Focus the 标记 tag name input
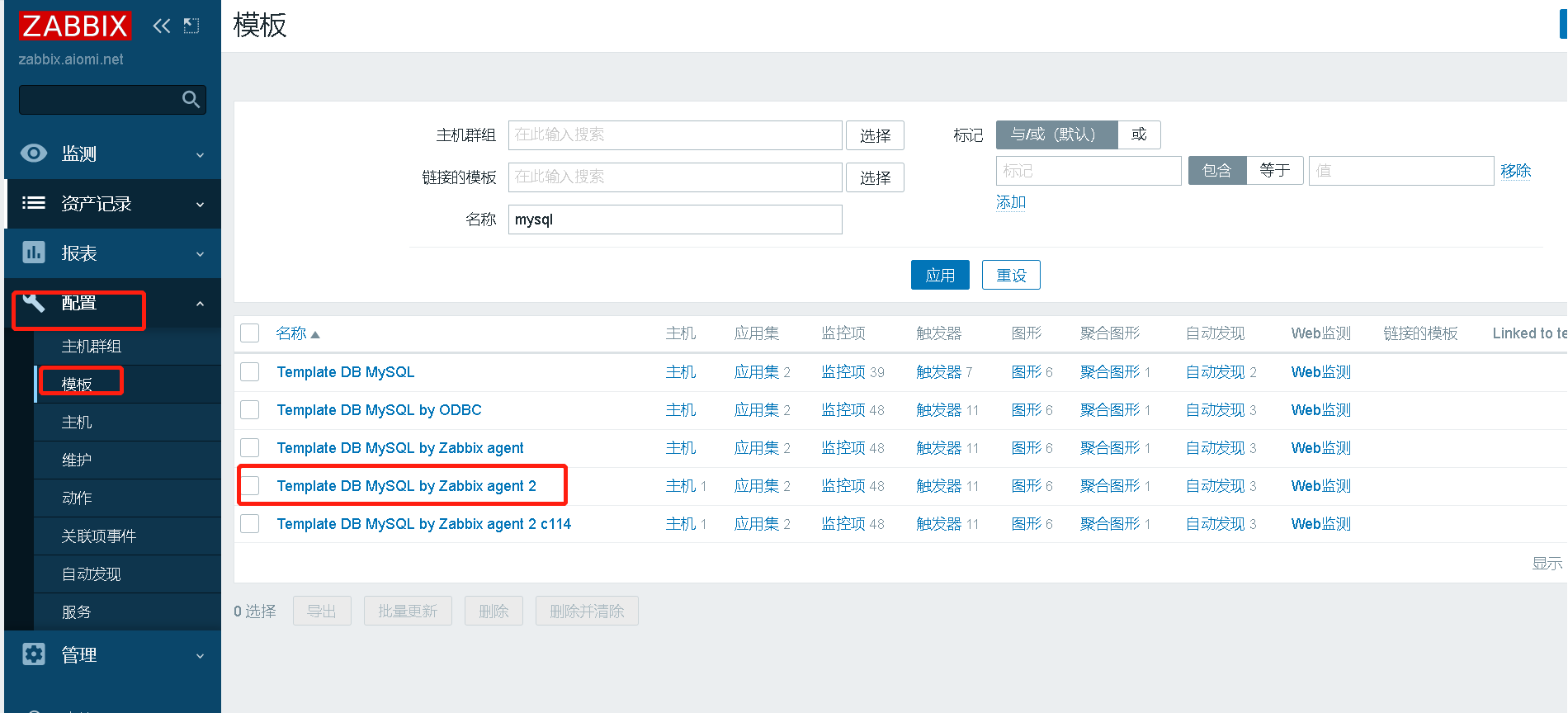1568x713 pixels. (x=1089, y=171)
